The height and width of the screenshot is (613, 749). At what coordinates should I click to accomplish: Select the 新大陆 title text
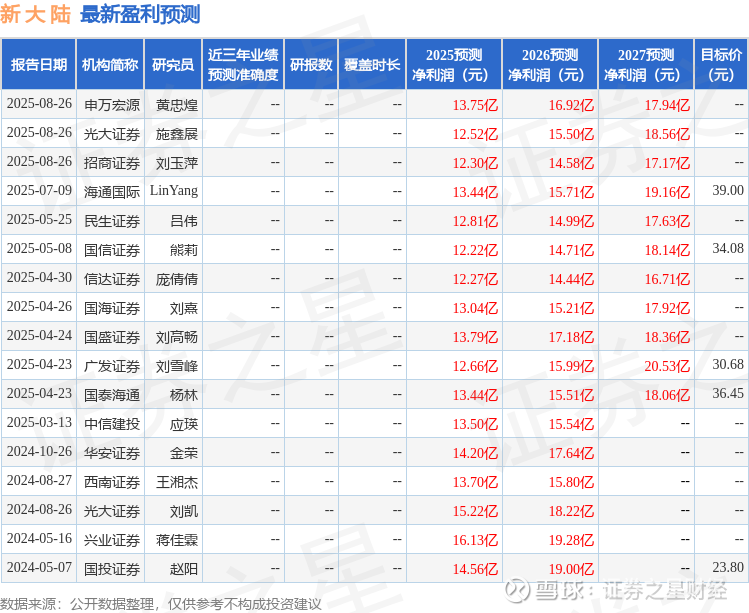coord(35,15)
